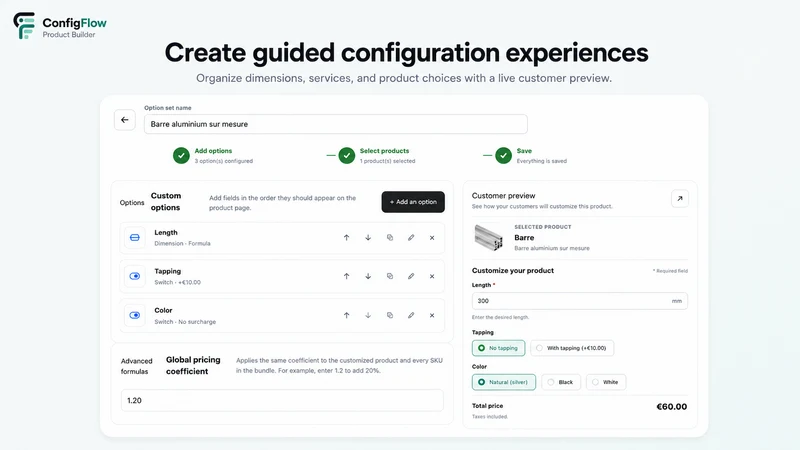Edit the Tapping option
The height and width of the screenshot is (450, 800).
pyautogui.click(x=411, y=277)
